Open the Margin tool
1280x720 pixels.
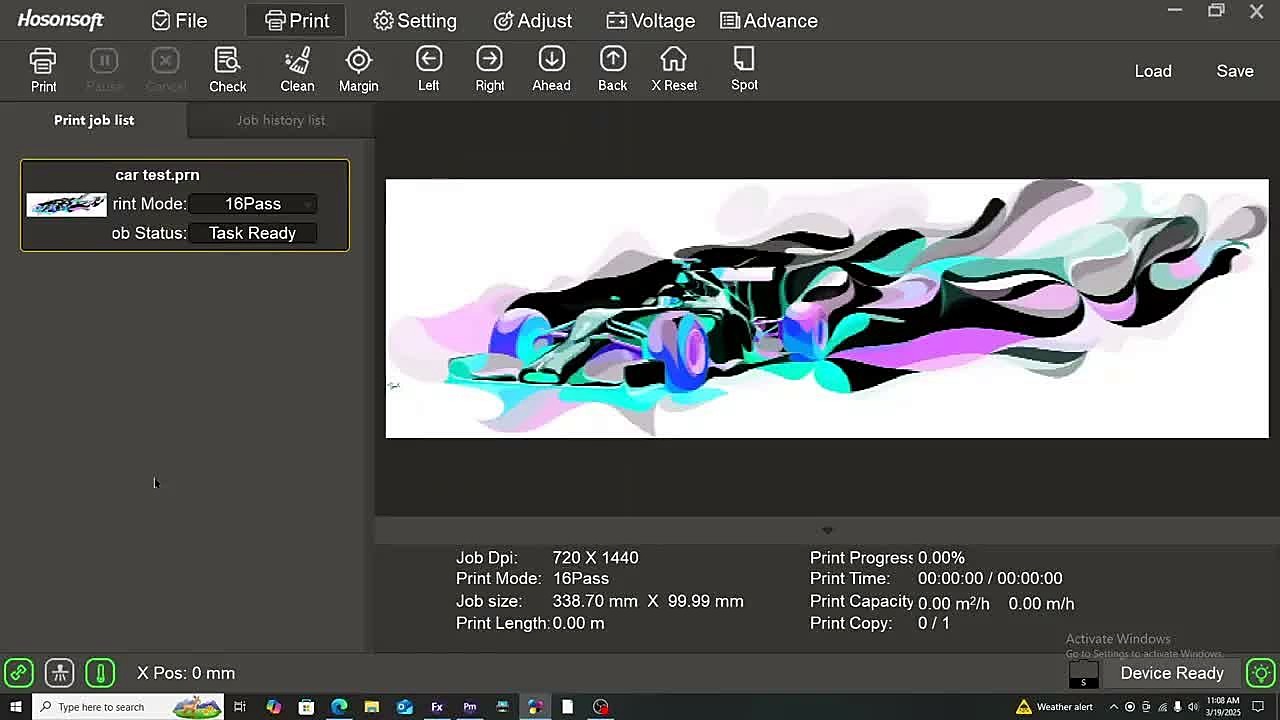pyautogui.click(x=358, y=70)
